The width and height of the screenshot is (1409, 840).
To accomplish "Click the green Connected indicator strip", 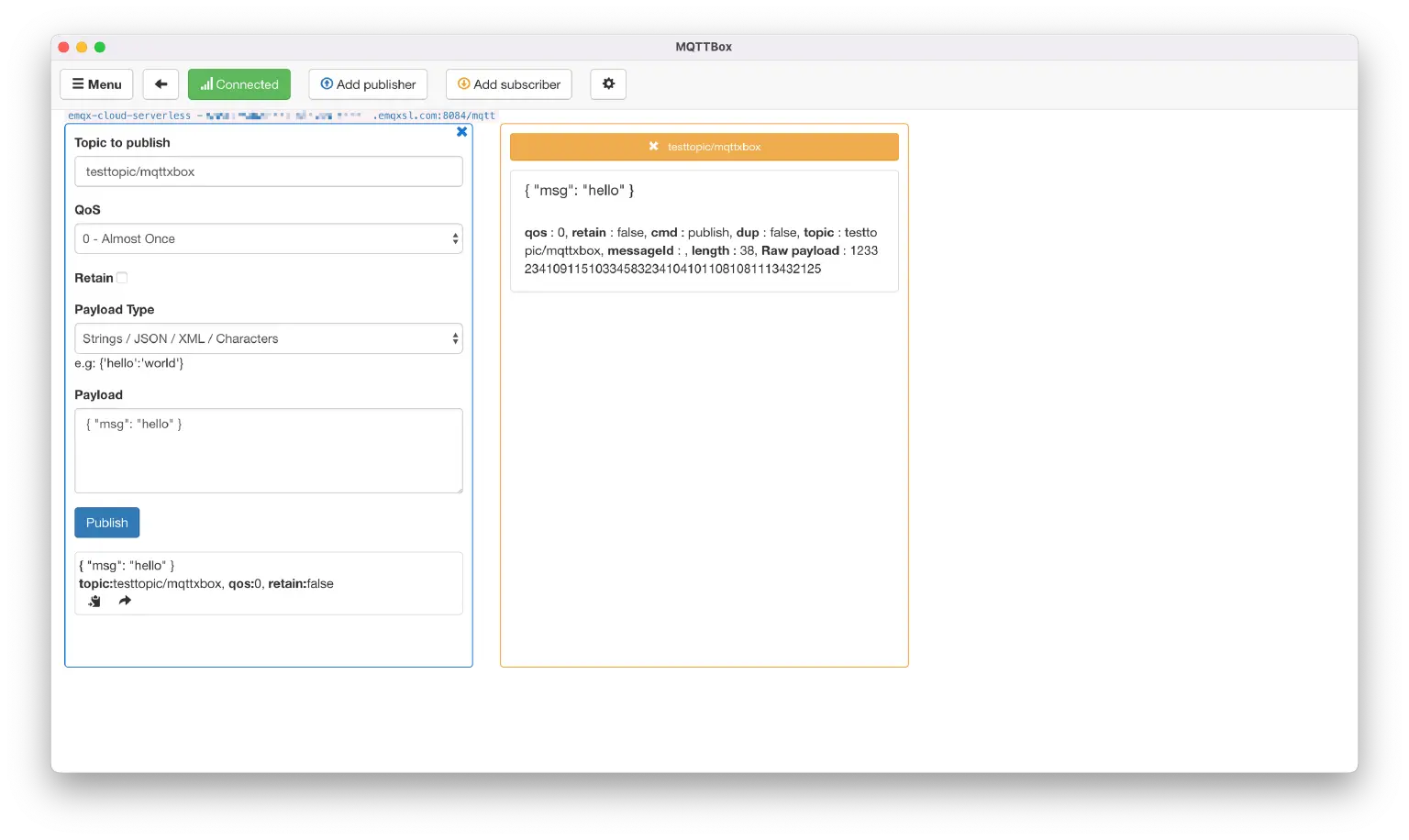I will click(x=239, y=83).
